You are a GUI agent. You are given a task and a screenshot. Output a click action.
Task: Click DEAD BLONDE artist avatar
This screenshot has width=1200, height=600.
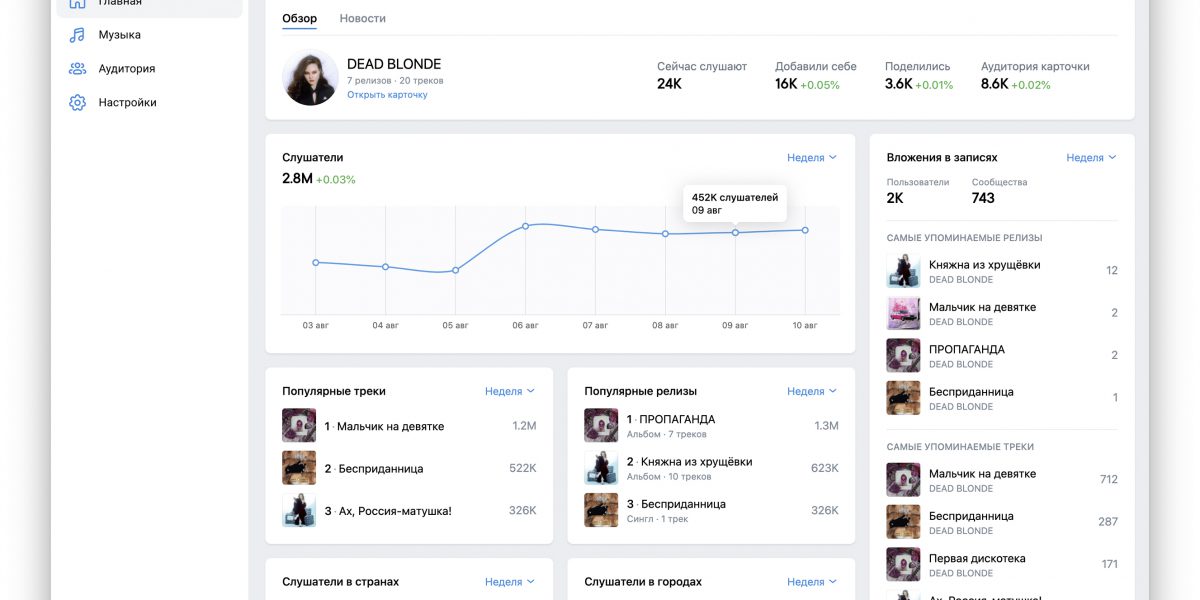(x=310, y=78)
